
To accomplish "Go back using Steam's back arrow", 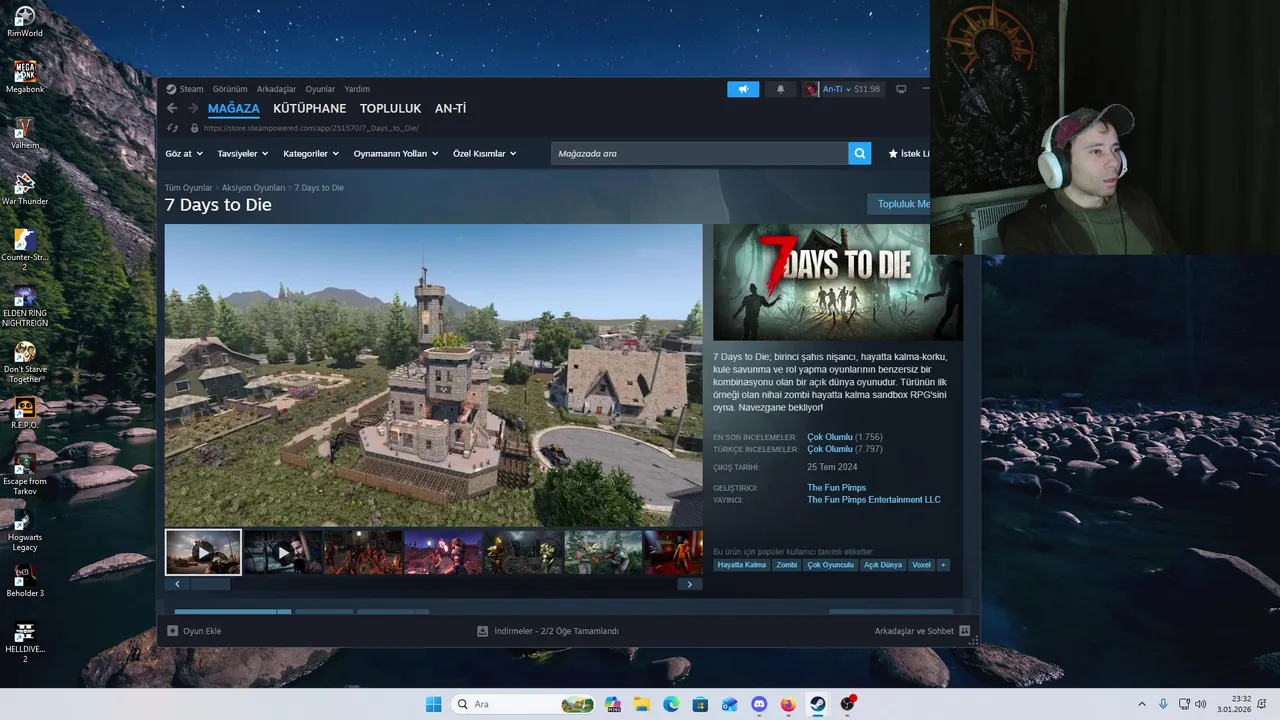I will [x=172, y=108].
